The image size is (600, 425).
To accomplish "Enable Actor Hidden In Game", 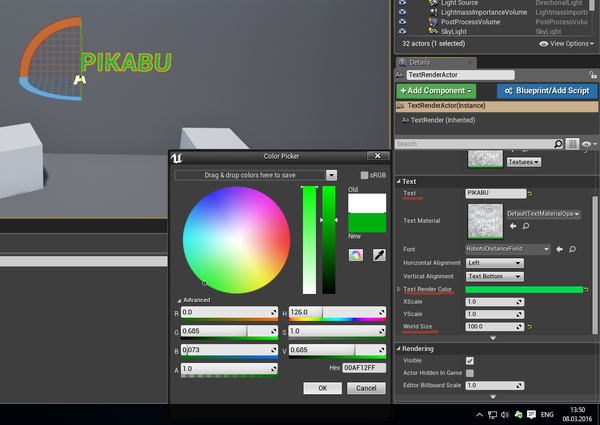I will pyautogui.click(x=470, y=372).
